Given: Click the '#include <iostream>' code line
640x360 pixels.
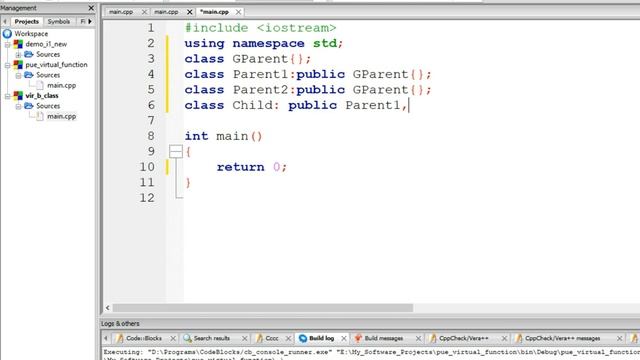Looking at the screenshot, I should pos(260,28).
